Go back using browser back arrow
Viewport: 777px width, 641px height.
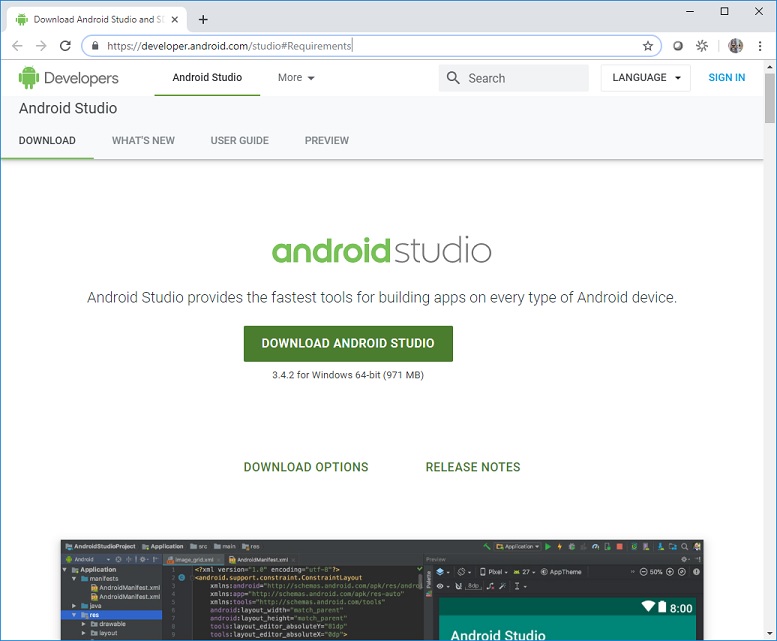(x=18, y=46)
